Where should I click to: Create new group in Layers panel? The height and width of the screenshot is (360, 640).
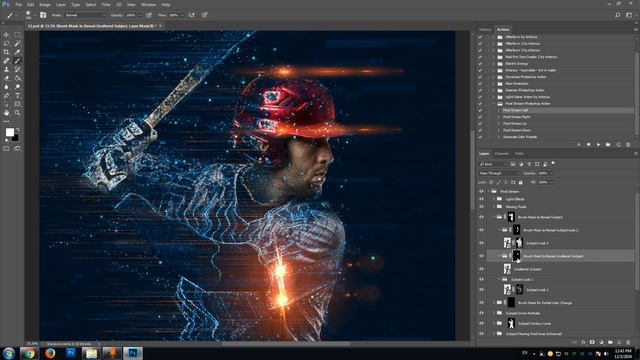610,342
